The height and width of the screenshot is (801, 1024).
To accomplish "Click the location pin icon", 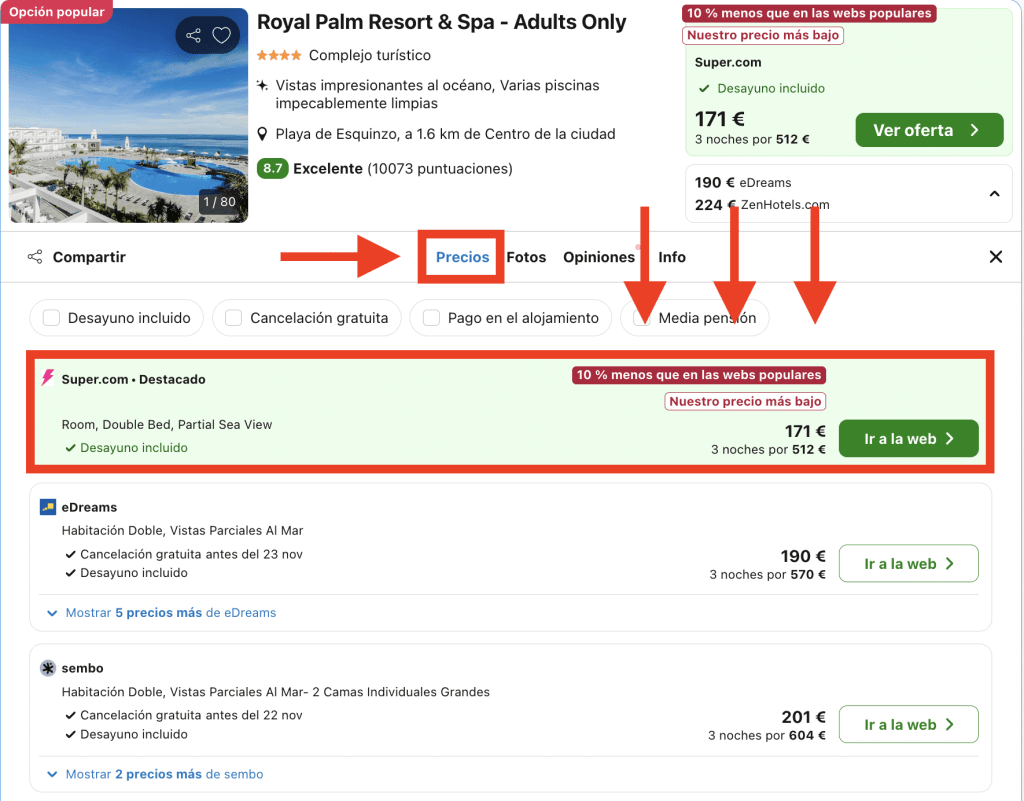I will (x=263, y=134).
